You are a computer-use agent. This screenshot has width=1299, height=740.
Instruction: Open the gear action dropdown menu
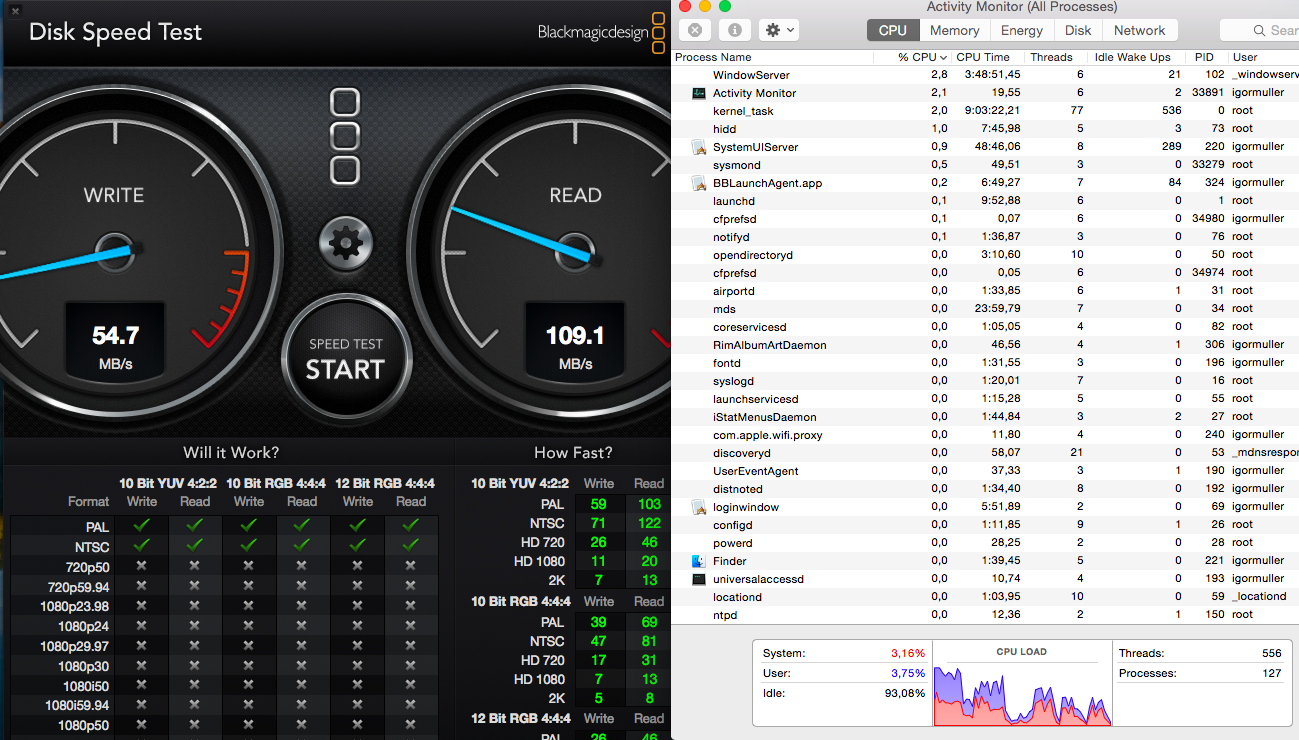click(x=779, y=30)
